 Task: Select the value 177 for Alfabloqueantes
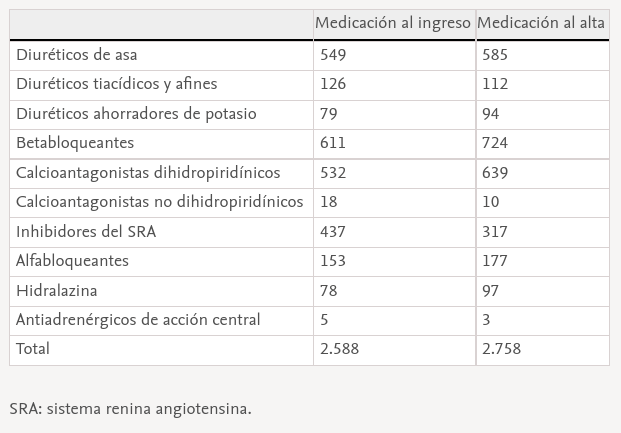point(495,261)
